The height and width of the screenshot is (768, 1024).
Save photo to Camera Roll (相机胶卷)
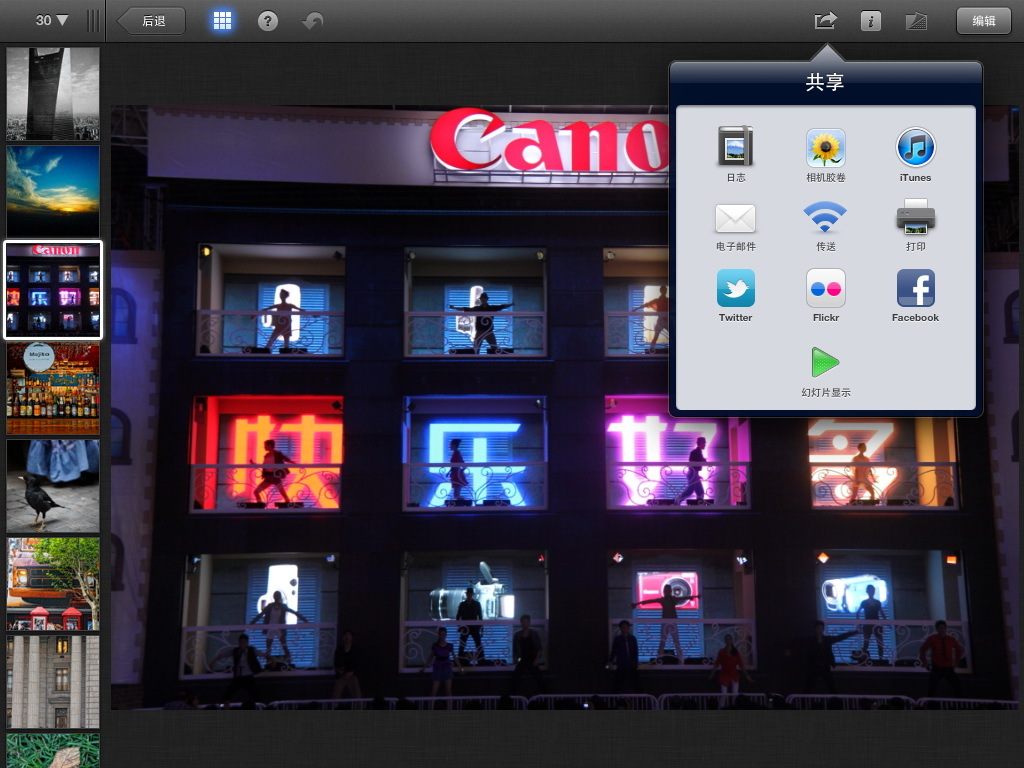825,148
